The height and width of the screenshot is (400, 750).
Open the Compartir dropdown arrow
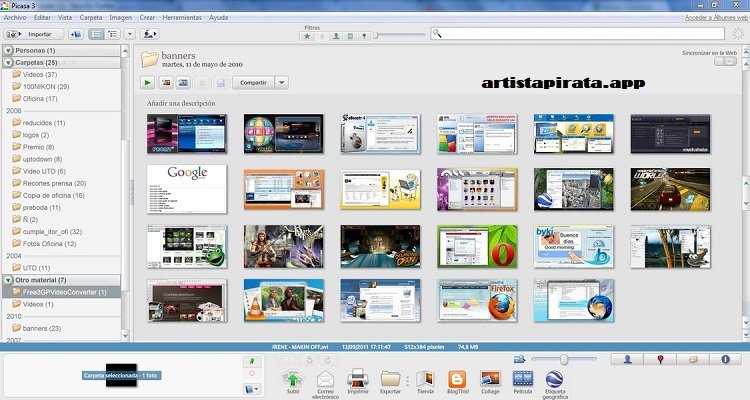[x=282, y=83]
